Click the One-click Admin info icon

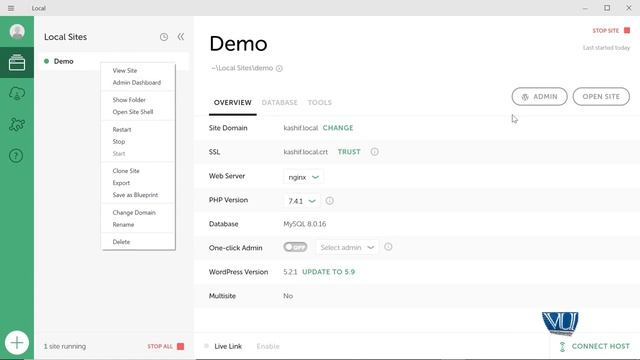(x=388, y=247)
